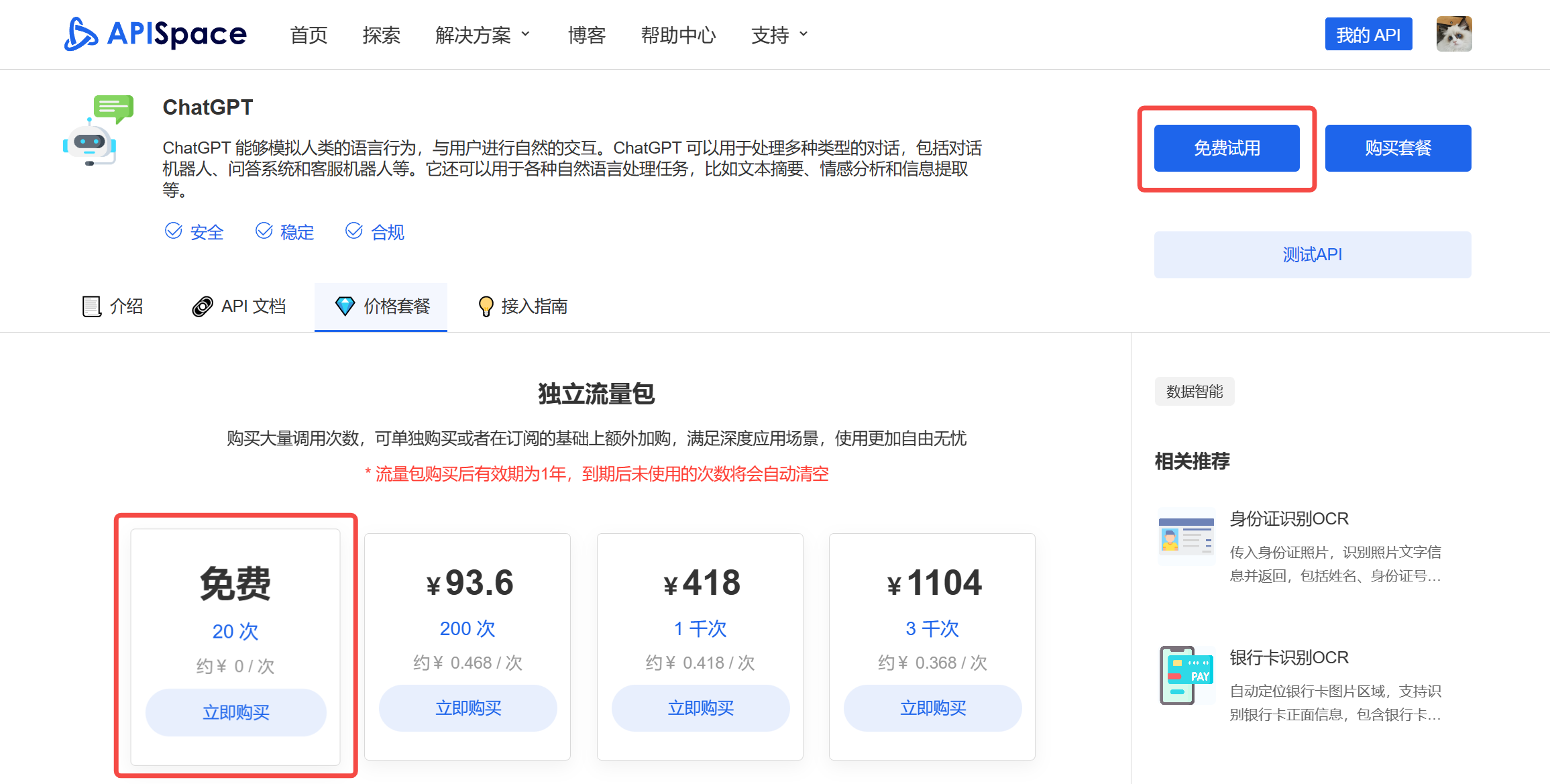Open the user avatar profile picture
Viewport: 1550px width, 784px height.
click(1453, 34)
